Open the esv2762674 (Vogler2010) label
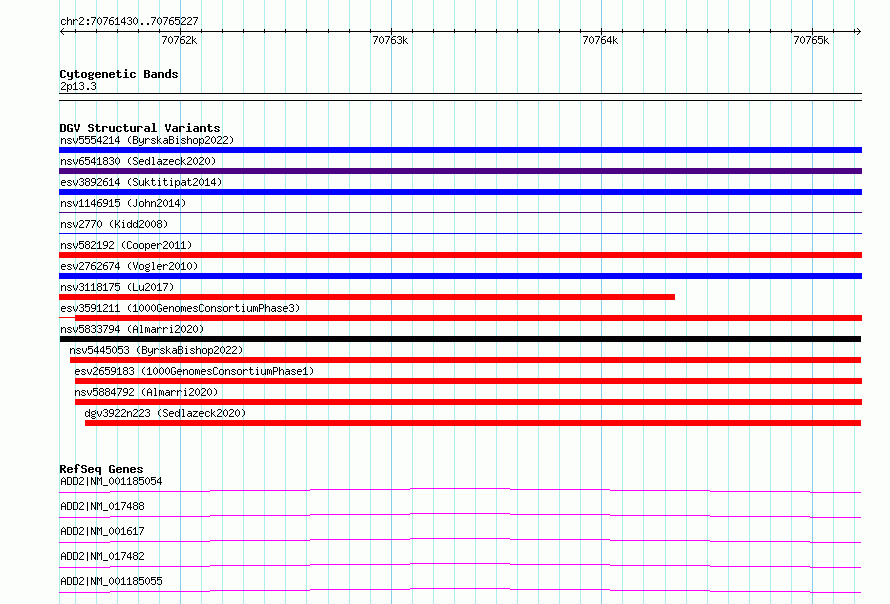The height and width of the screenshot is (604, 890). coord(129,266)
